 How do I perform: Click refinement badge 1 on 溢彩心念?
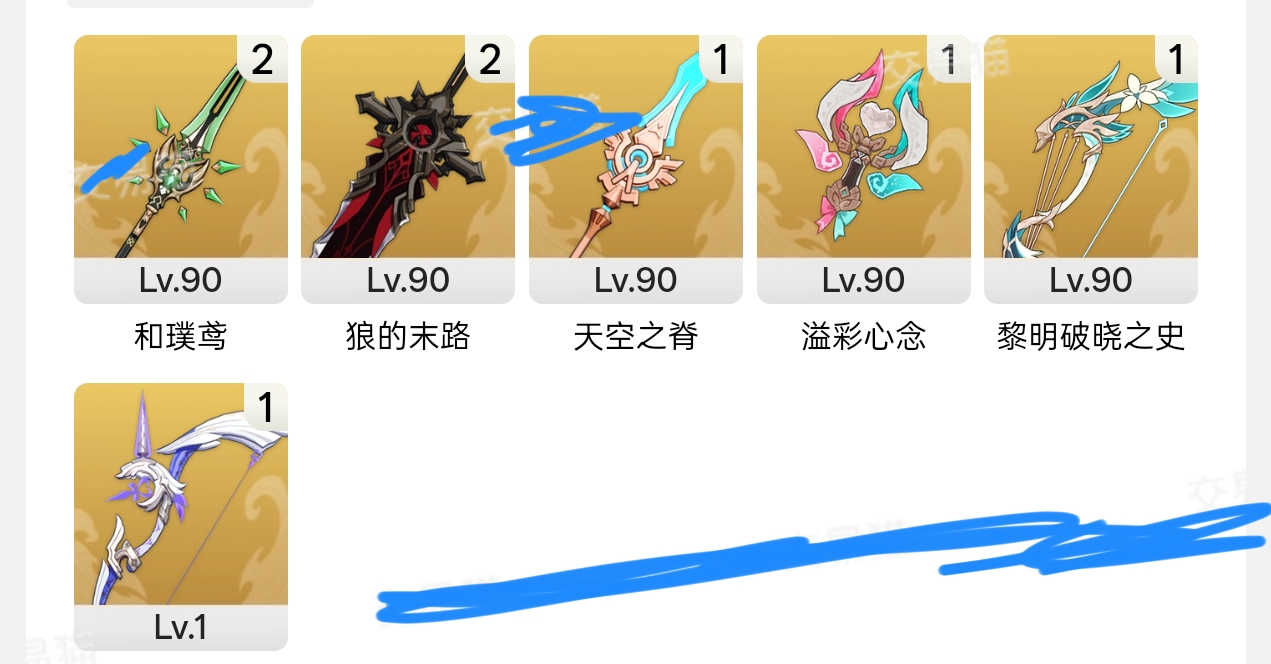pyautogui.click(x=946, y=59)
